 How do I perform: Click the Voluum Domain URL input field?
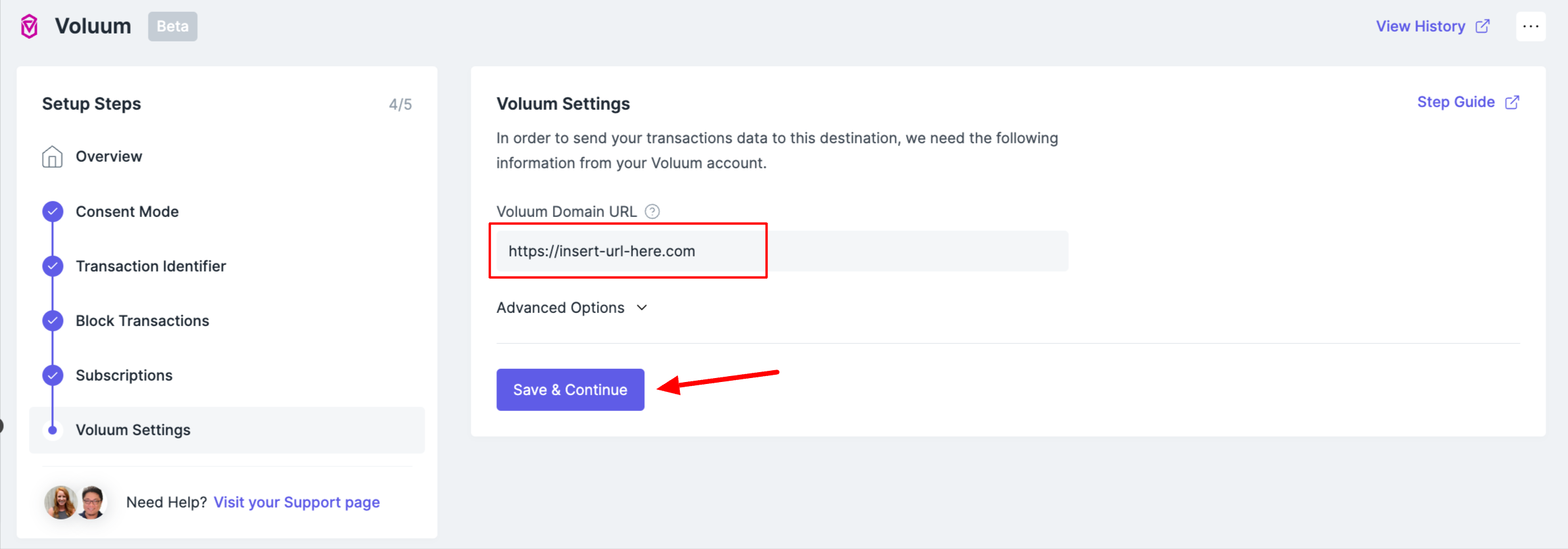782,251
